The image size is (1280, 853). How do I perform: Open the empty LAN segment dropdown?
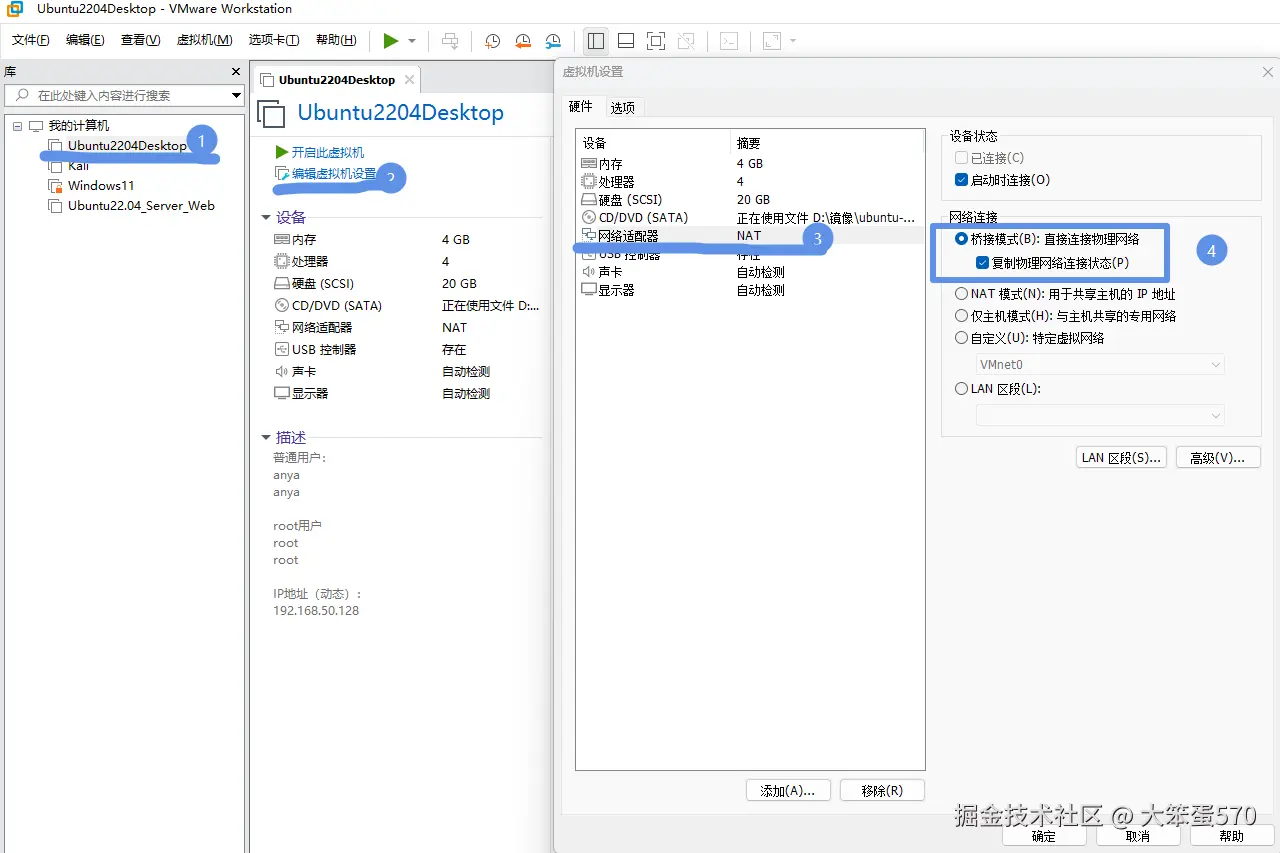click(1100, 415)
